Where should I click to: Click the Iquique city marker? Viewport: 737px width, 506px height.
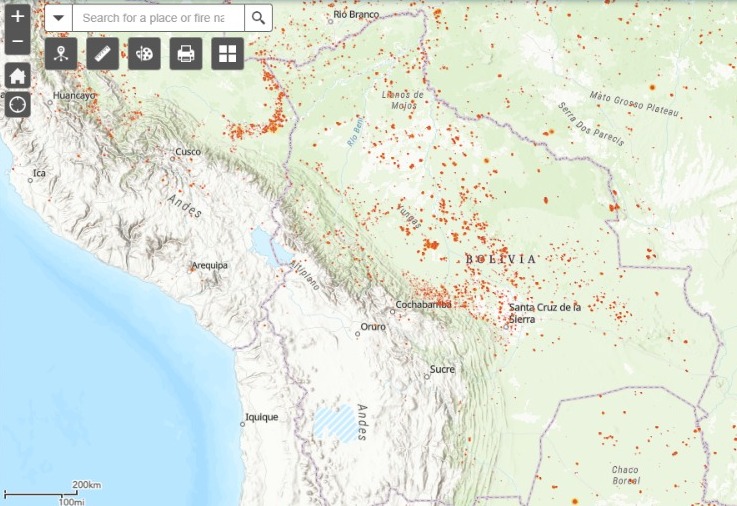[242, 424]
